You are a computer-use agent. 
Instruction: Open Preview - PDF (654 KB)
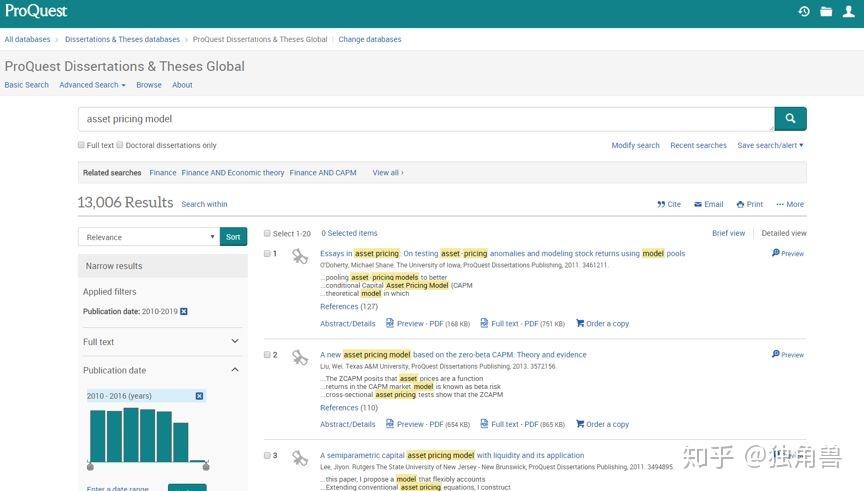pyautogui.click(x=428, y=424)
